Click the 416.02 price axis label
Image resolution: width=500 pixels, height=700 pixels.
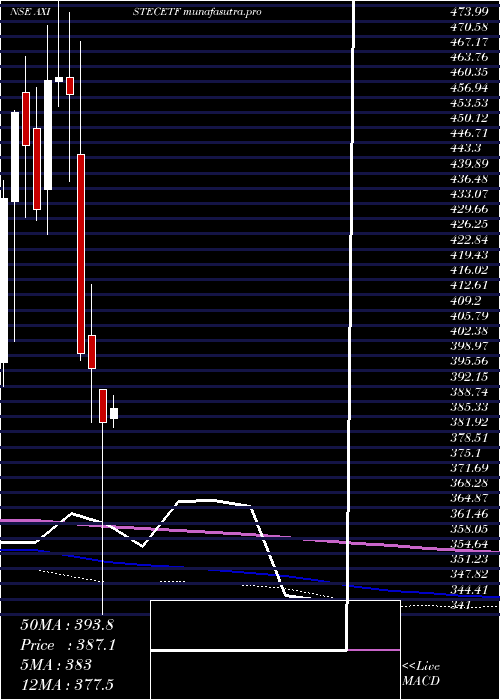click(468, 270)
